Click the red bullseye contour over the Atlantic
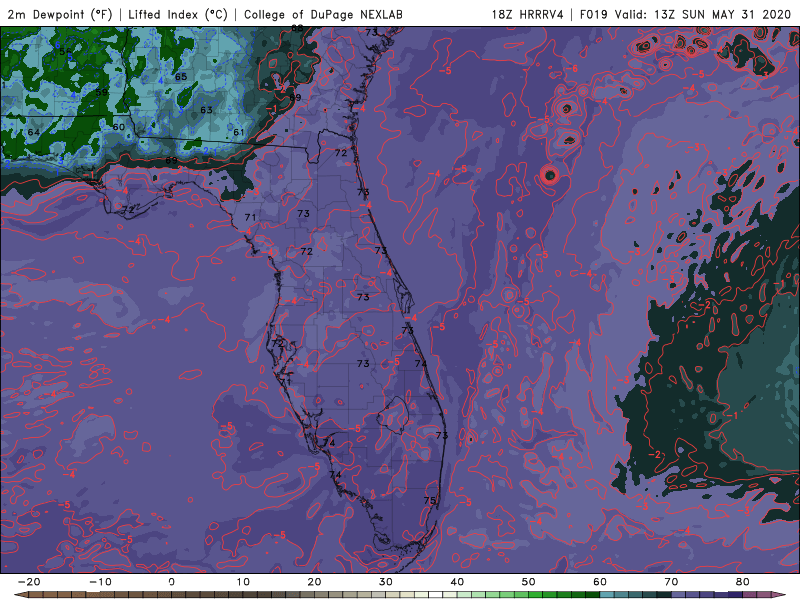 [x=550, y=176]
